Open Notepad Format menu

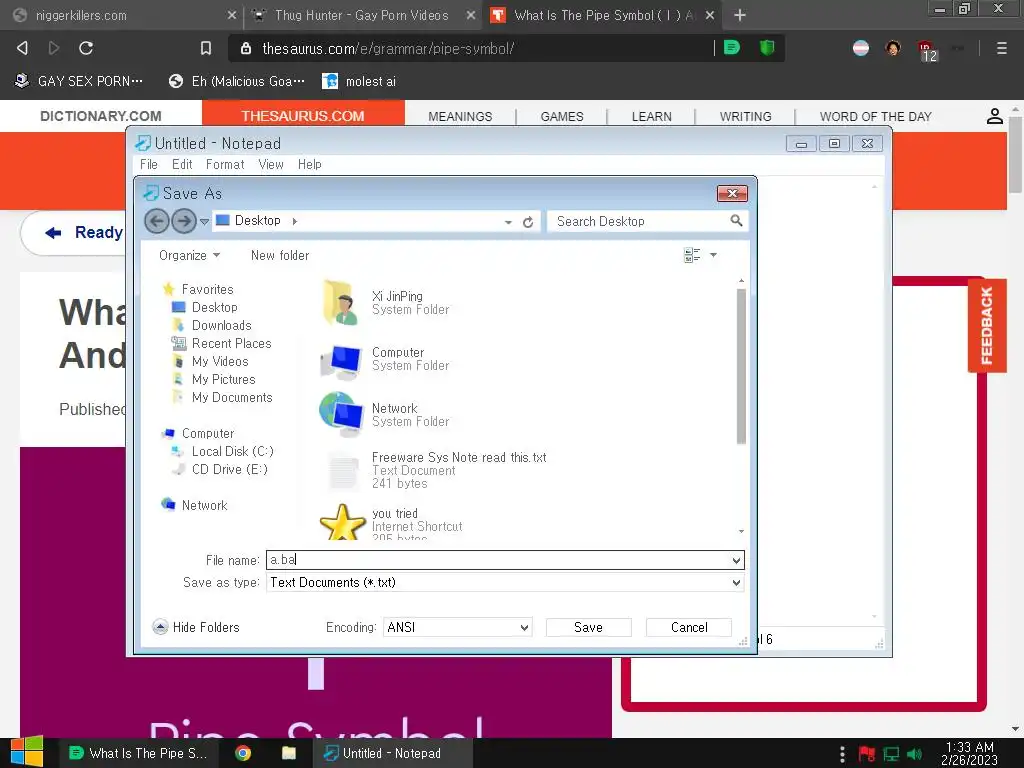[225, 165]
